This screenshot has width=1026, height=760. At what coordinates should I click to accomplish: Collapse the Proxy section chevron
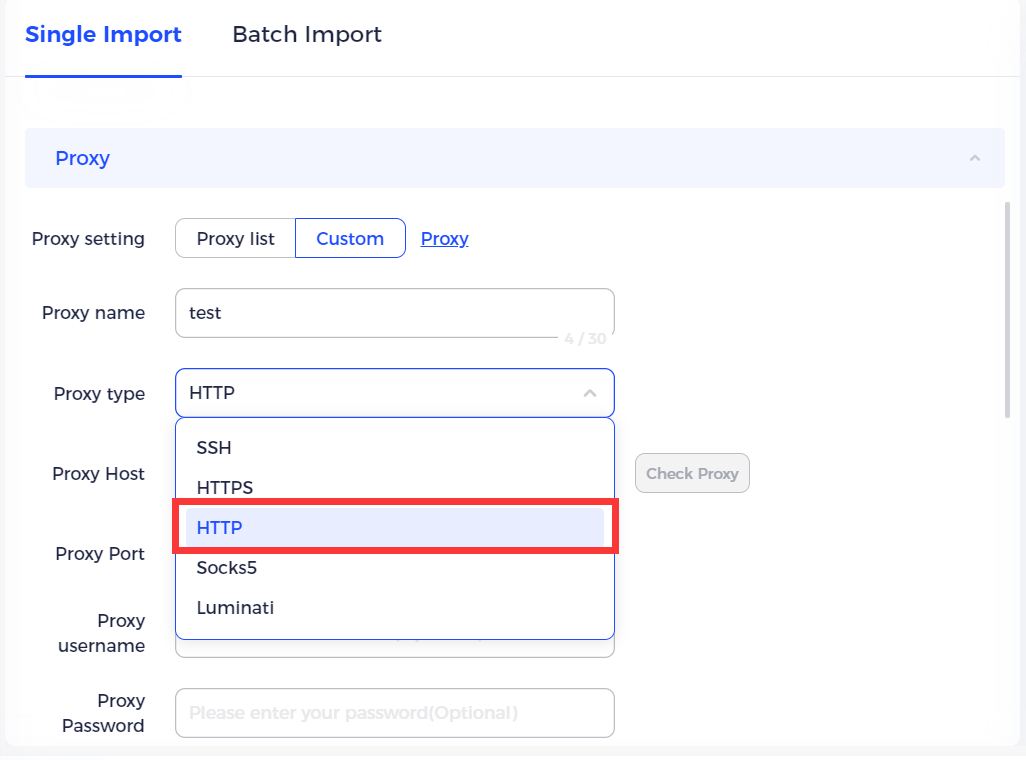click(974, 158)
